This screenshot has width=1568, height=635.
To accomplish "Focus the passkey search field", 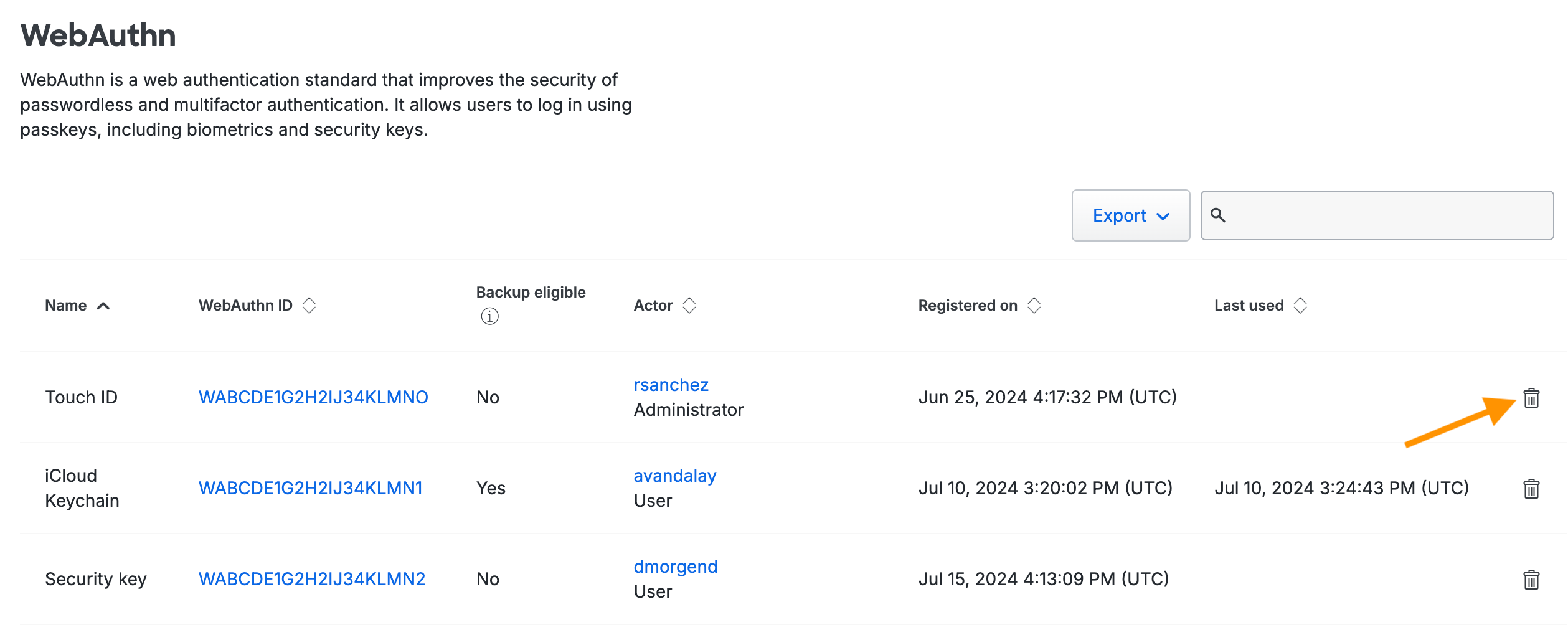I will tap(1389, 215).
